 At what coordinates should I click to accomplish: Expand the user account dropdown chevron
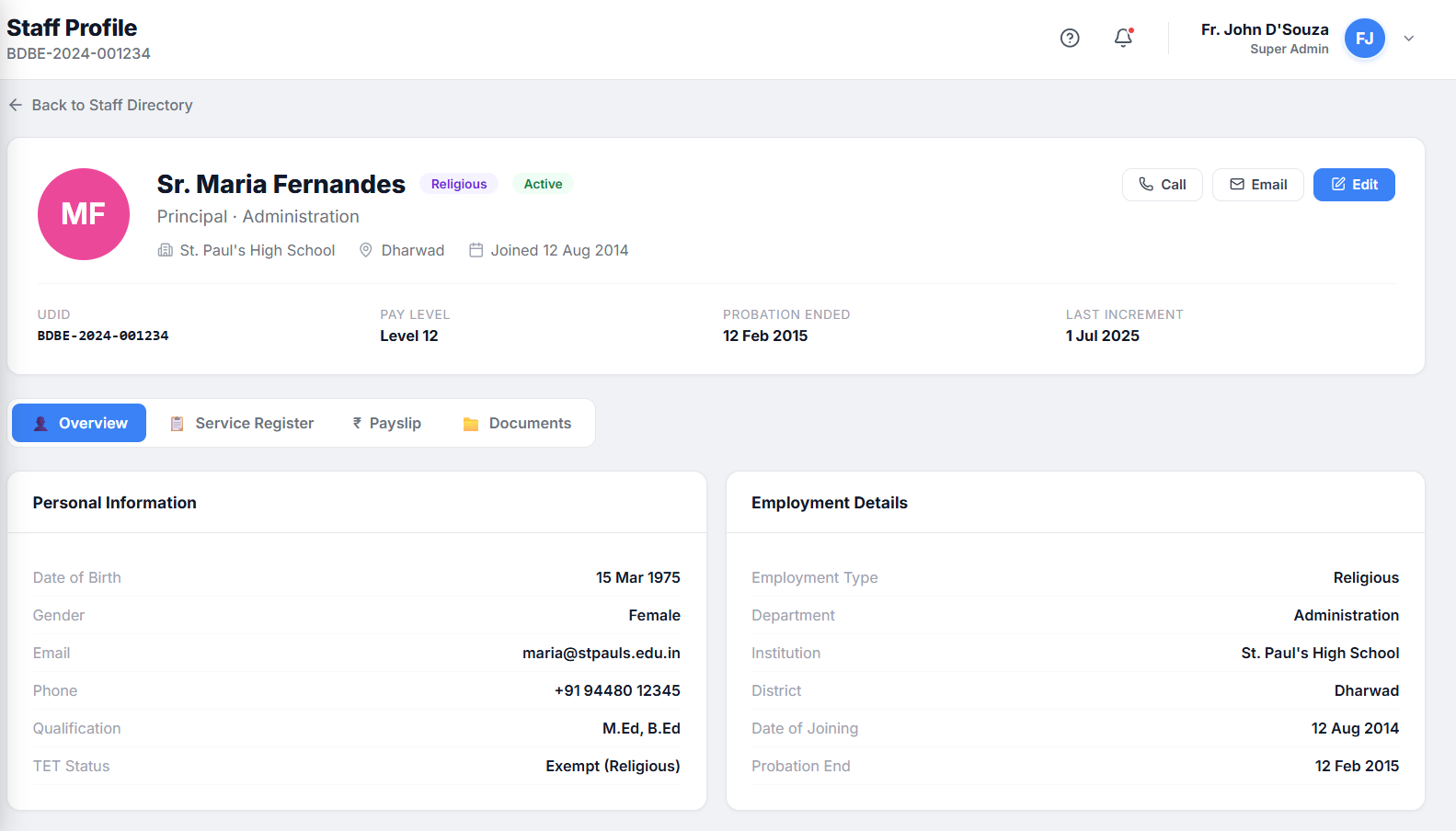pyautogui.click(x=1408, y=39)
